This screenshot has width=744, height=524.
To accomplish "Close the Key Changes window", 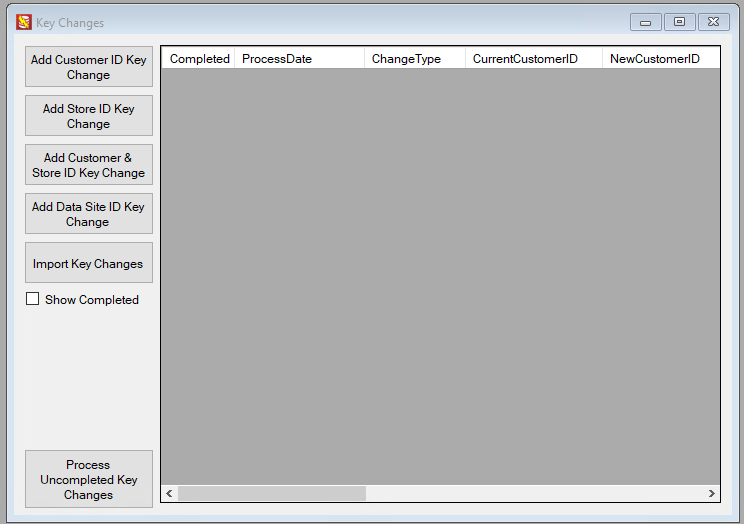I will coord(714,22).
